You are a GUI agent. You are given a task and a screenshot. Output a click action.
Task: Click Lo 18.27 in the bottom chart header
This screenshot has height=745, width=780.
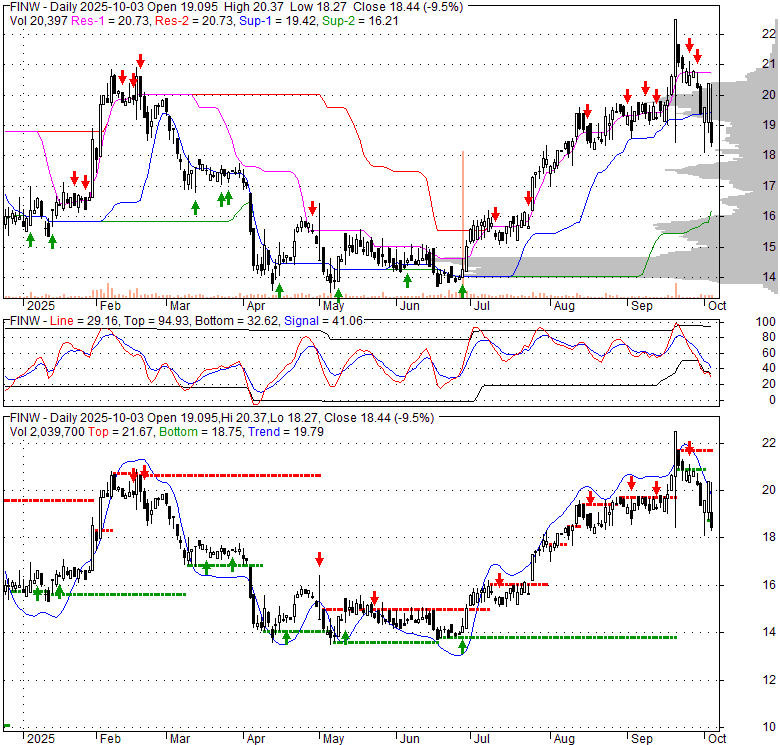(294, 418)
